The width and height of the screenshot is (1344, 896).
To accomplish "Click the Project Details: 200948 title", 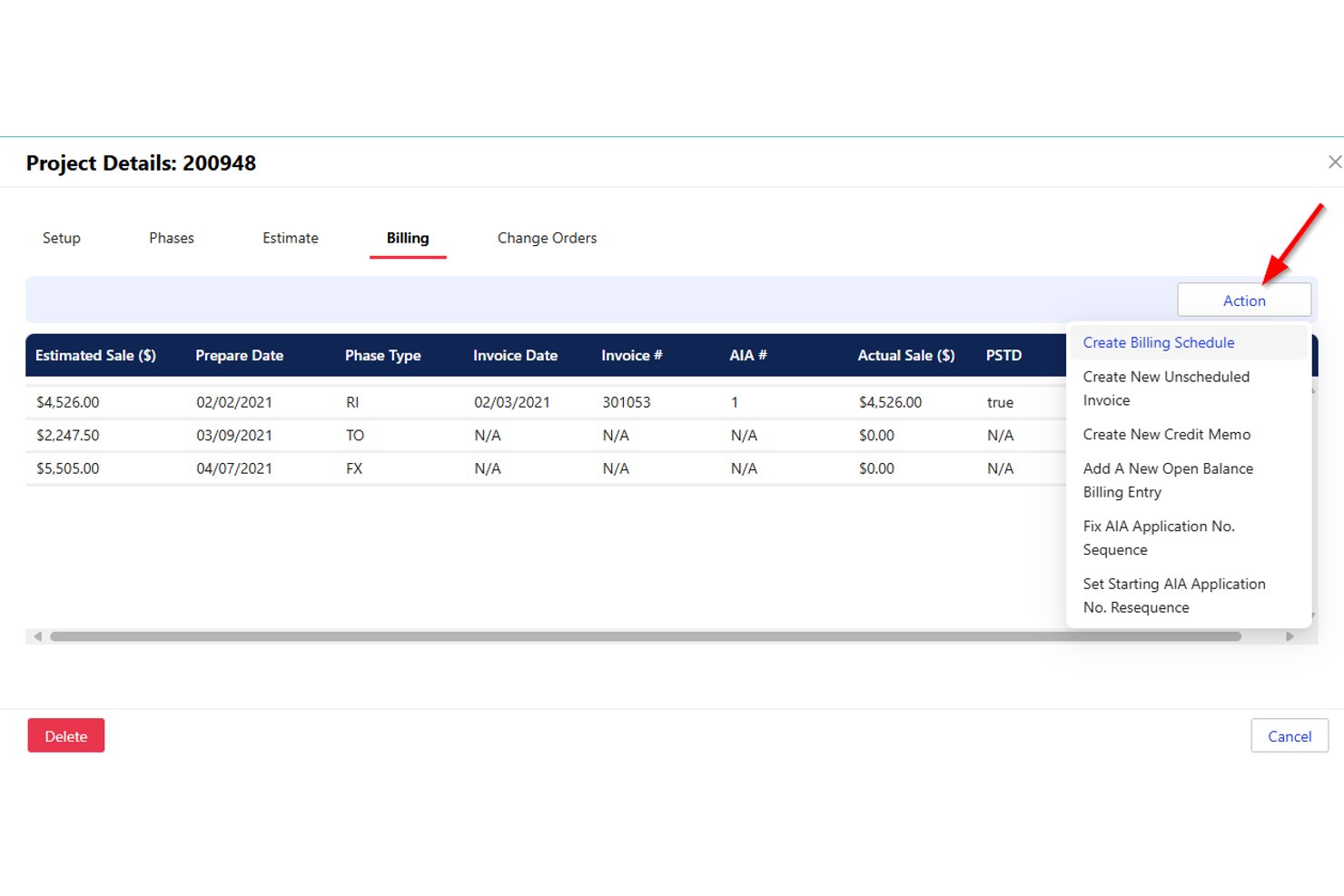I will pos(141,163).
